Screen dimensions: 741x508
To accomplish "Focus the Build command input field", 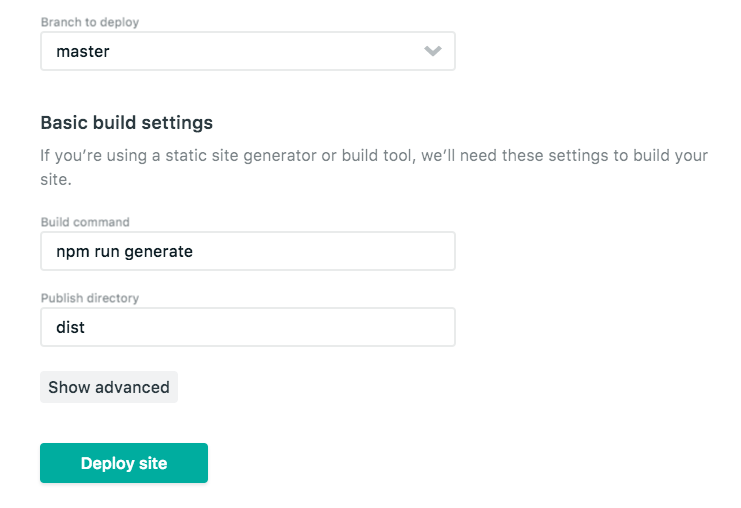I will coord(247,251).
